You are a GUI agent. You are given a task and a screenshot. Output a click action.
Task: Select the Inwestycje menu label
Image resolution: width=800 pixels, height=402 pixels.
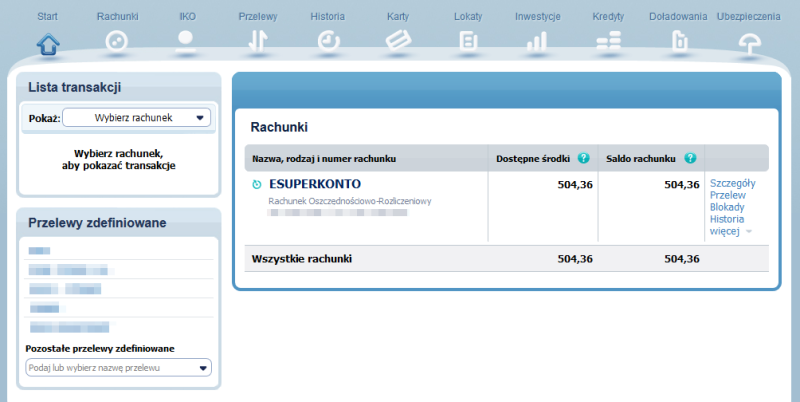coord(538,16)
